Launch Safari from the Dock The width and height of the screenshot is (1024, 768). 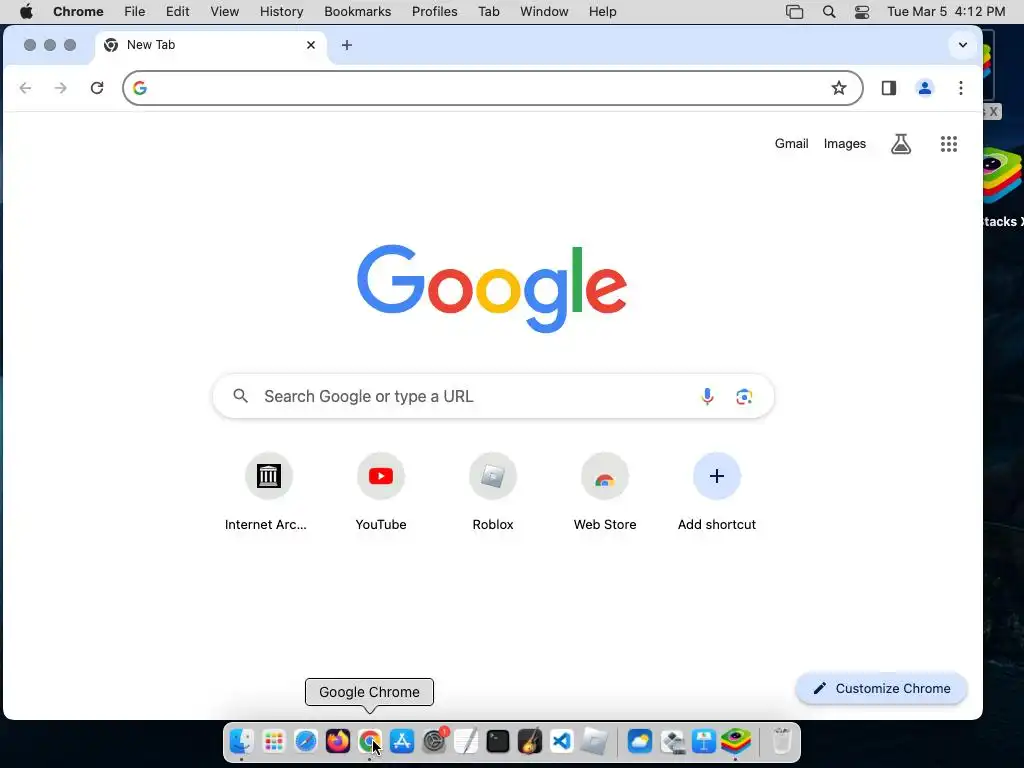306,741
